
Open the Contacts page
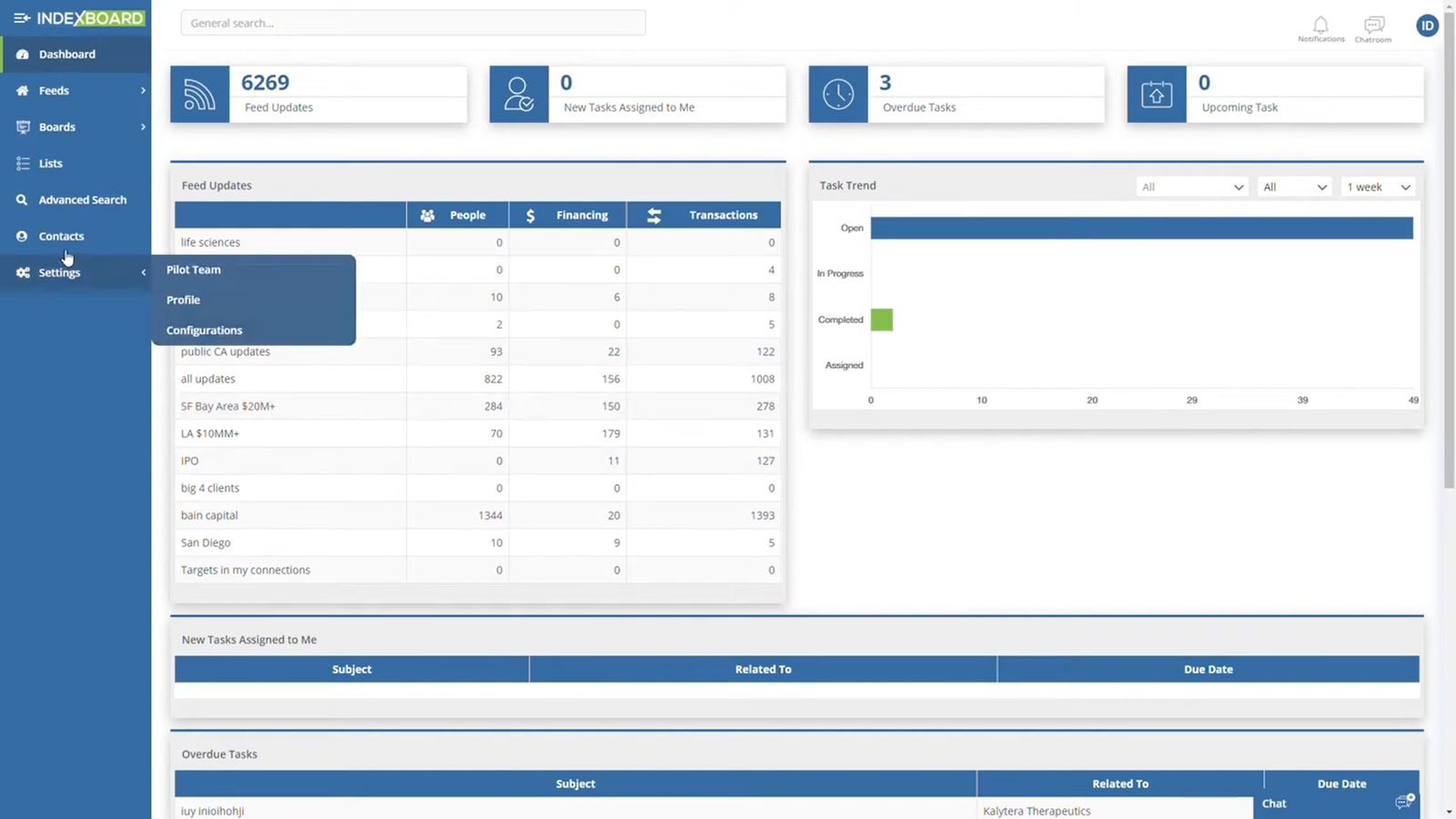point(61,237)
